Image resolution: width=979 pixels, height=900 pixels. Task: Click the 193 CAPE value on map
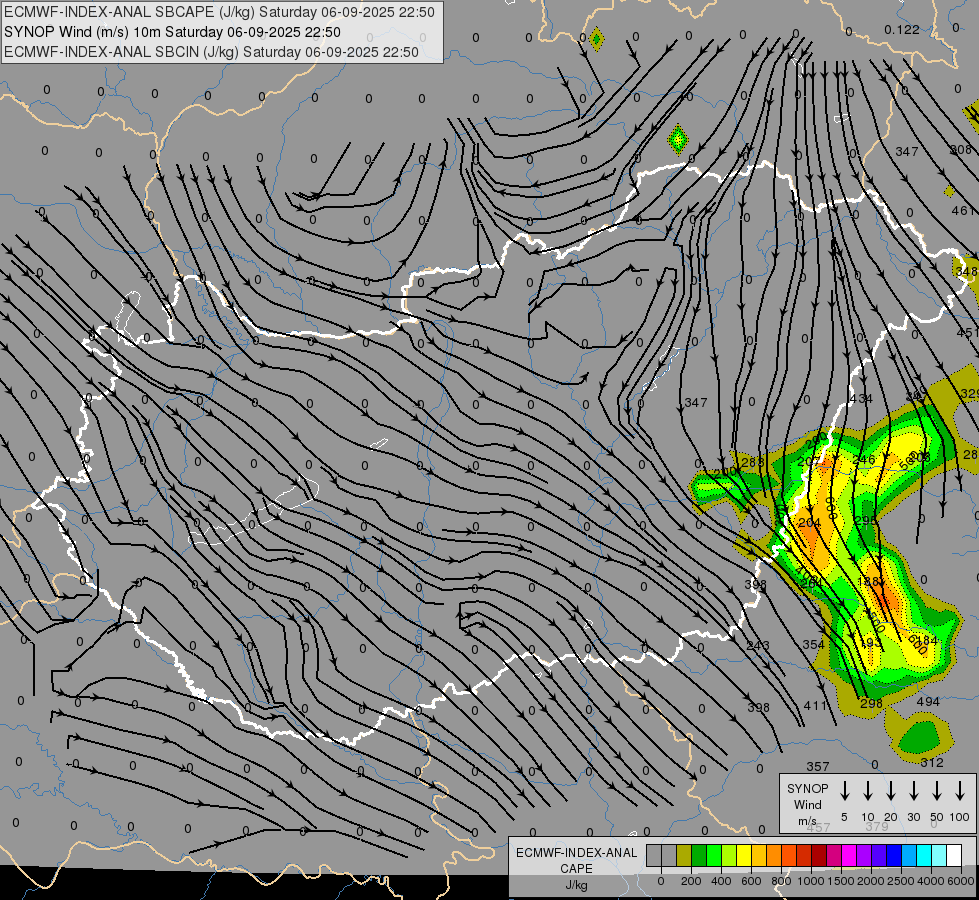[871, 643]
